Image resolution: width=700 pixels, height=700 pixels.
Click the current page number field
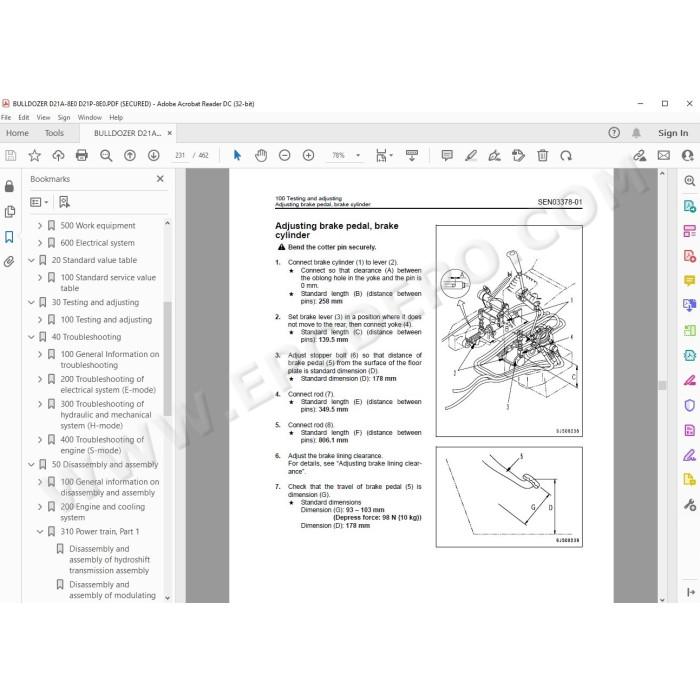[180, 155]
